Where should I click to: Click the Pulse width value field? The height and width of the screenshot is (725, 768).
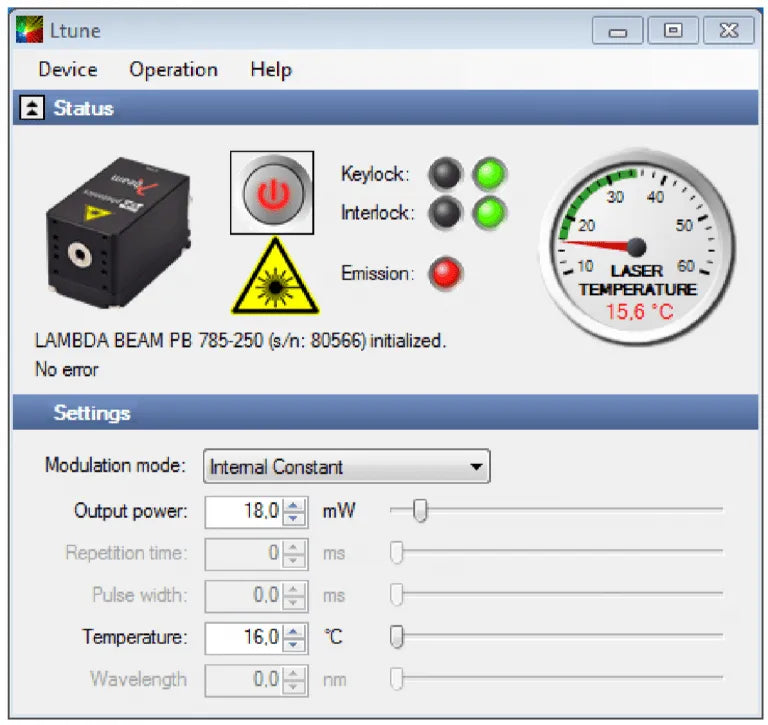coord(244,596)
